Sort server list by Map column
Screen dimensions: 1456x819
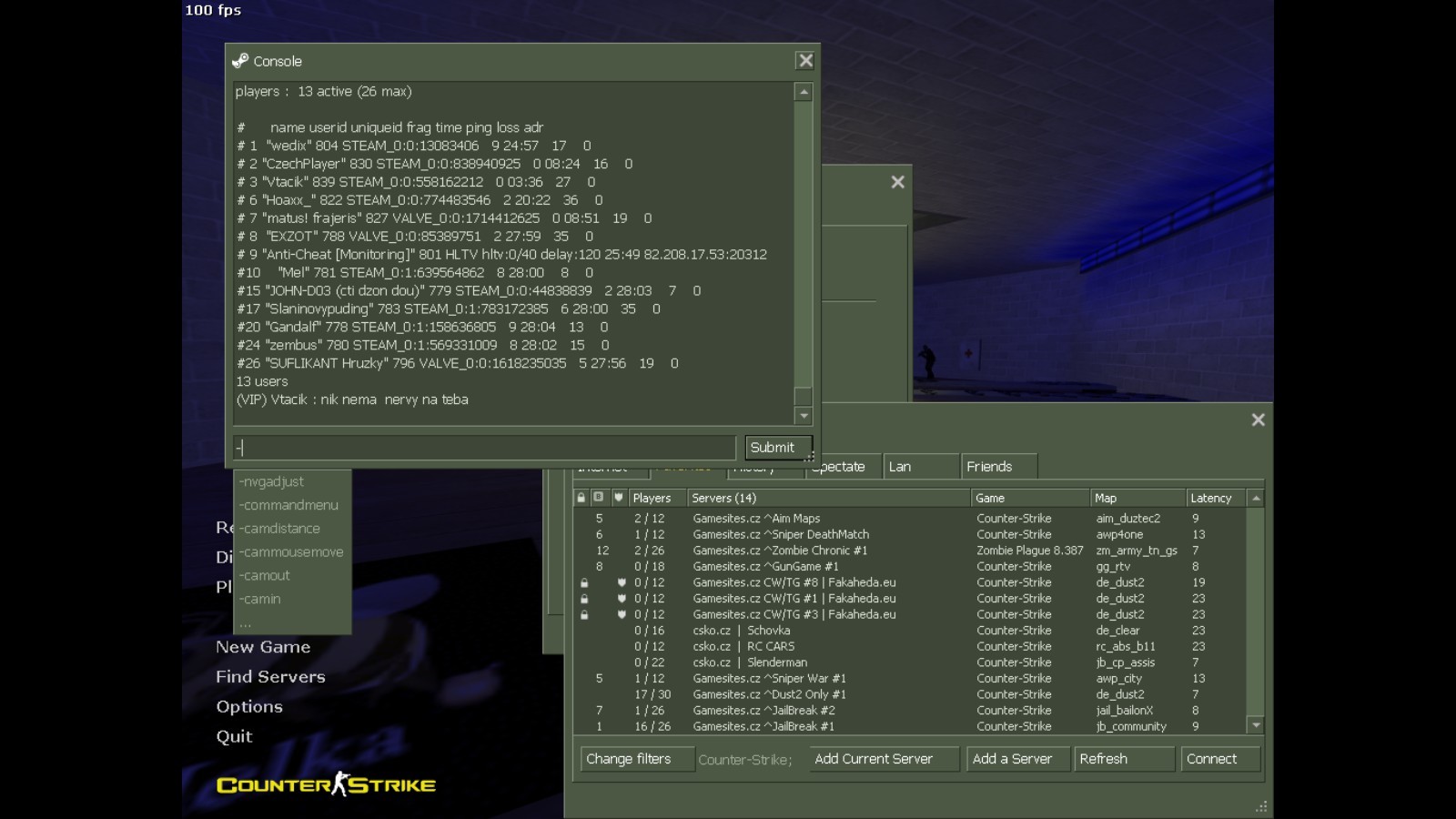[x=1138, y=498]
